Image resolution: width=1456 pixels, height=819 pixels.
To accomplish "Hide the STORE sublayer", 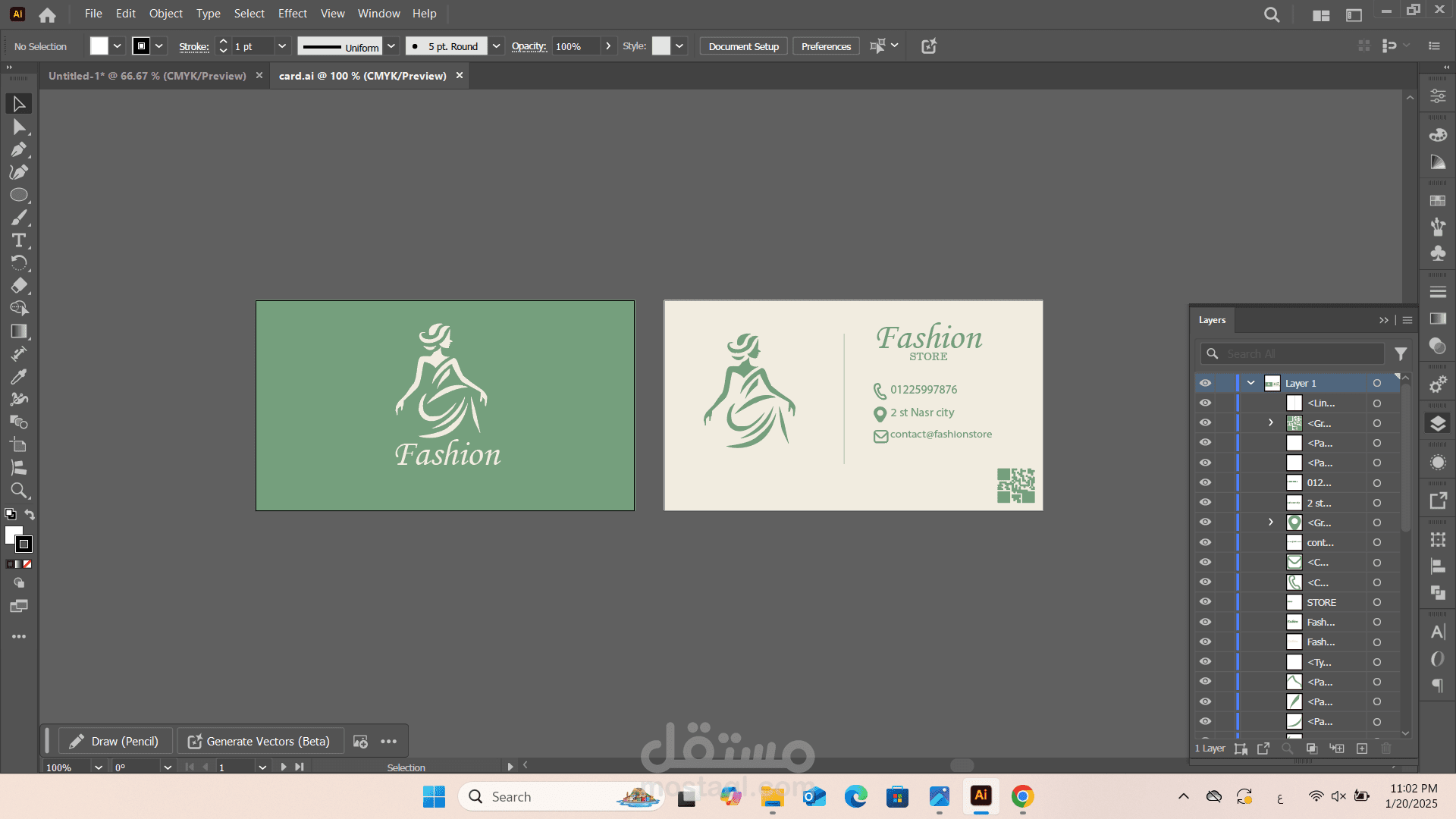I will 1205,602.
